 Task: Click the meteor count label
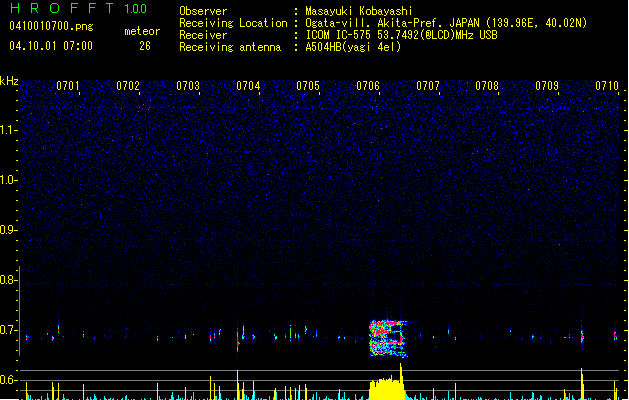point(142,31)
